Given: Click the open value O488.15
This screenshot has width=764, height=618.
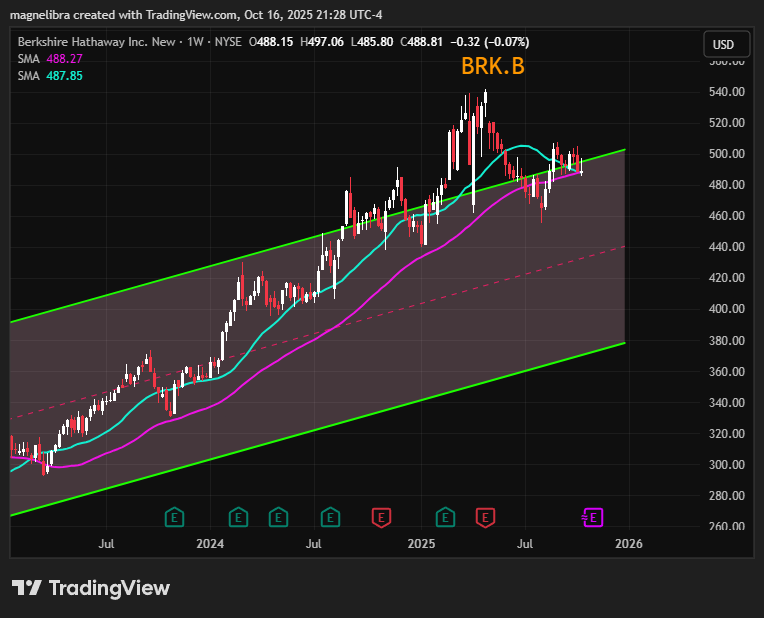Looking at the screenshot, I should point(271,42).
